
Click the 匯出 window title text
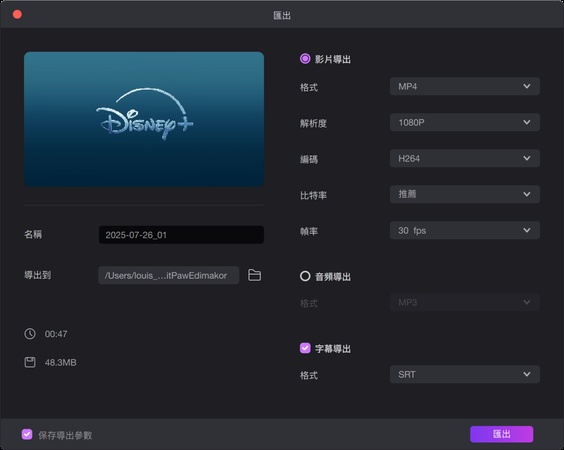282,15
